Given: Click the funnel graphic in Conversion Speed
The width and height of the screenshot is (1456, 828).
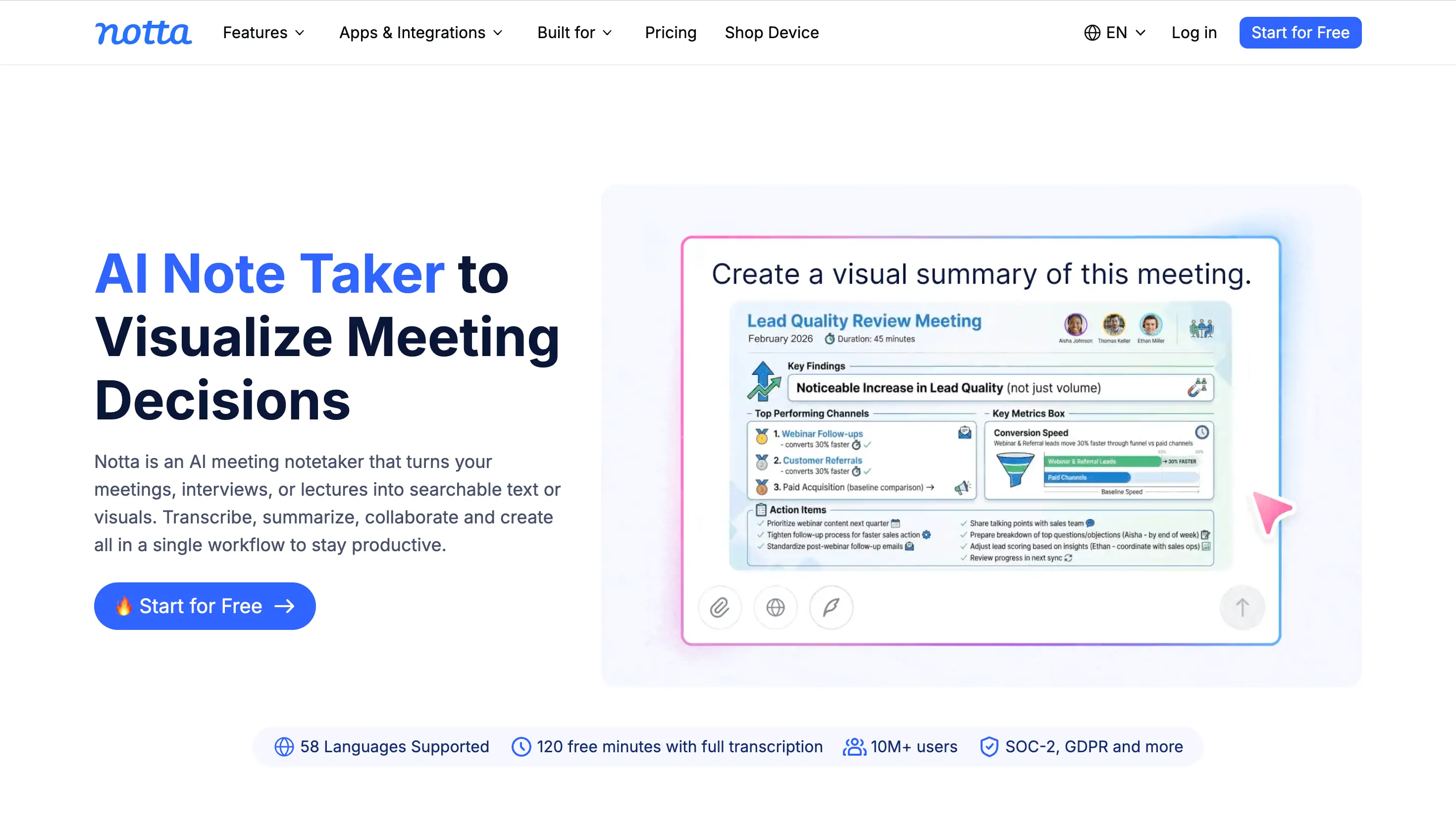Looking at the screenshot, I should (x=1015, y=470).
